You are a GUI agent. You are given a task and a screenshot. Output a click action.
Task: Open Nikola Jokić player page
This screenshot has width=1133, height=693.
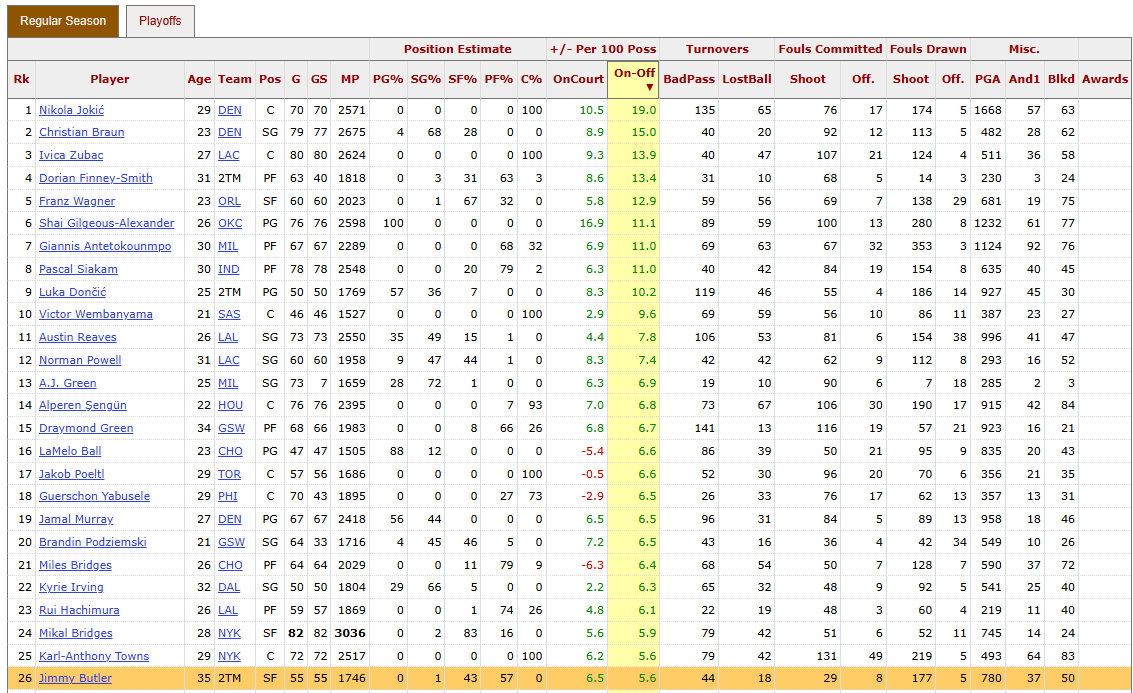pyautogui.click(x=72, y=110)
